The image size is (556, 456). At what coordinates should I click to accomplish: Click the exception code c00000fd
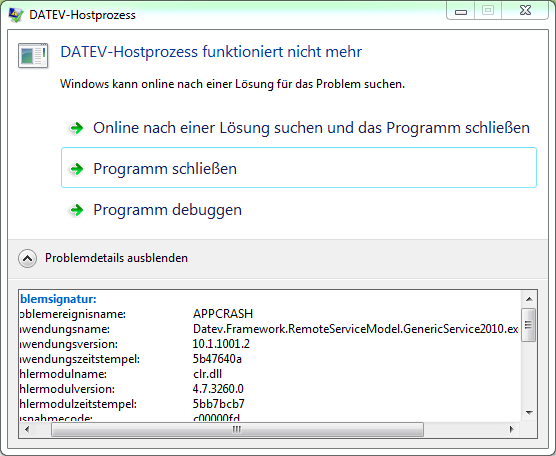pos(216,418)
